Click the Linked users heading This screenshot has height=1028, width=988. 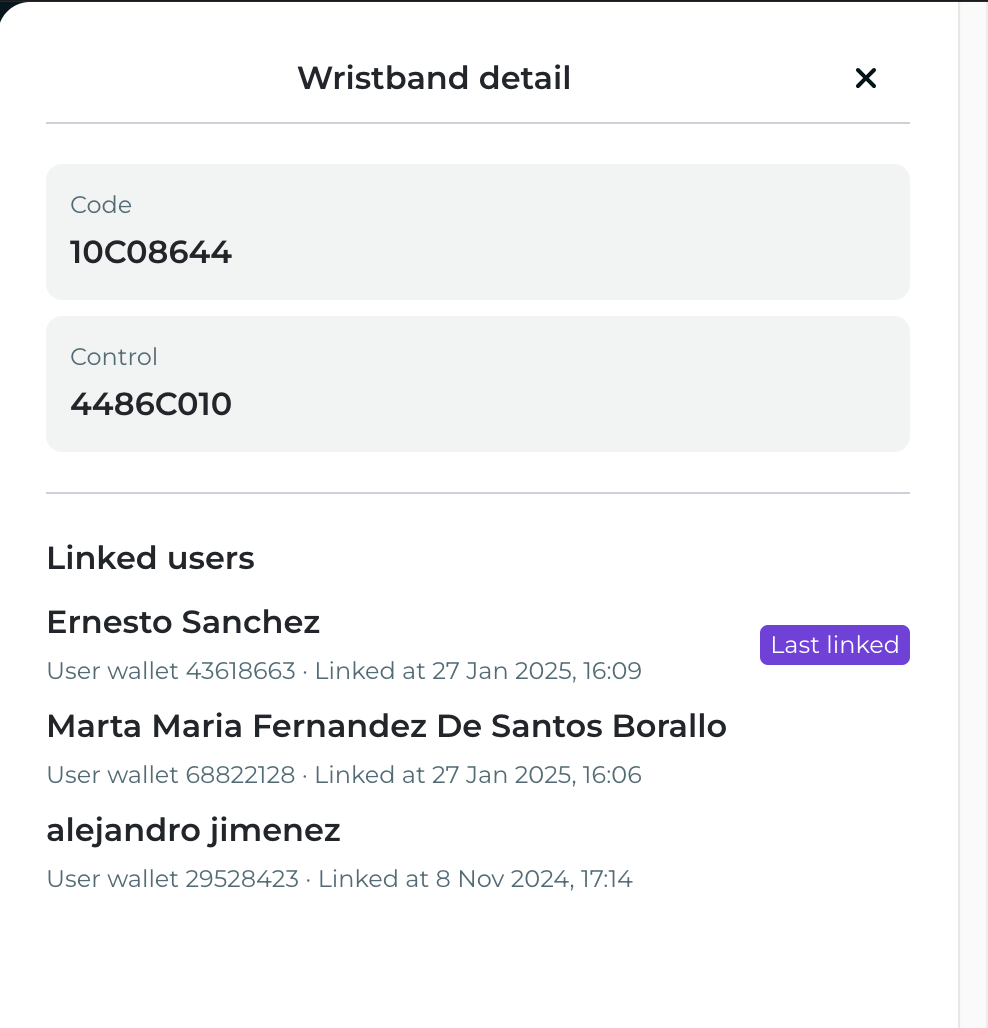point(150,558)
